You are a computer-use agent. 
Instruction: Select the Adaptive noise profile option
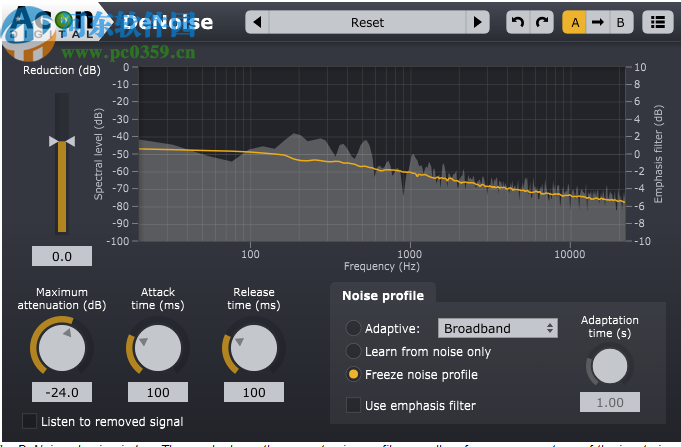(x=353, y=328)
